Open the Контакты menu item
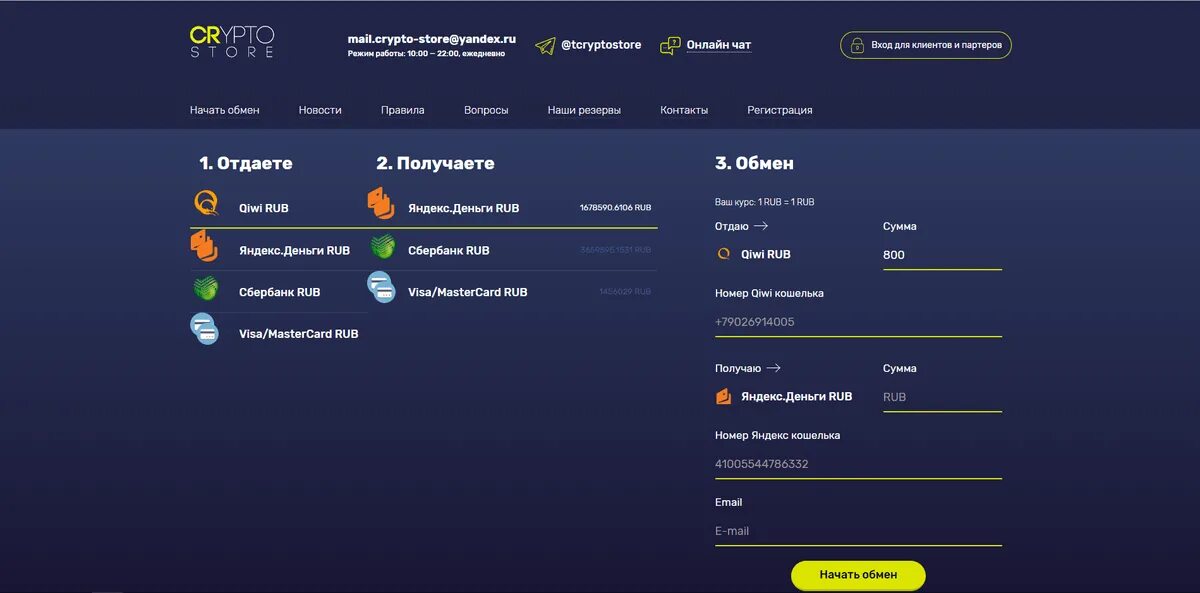This screenshot has width=1200, height=593. tap(684, 110)
